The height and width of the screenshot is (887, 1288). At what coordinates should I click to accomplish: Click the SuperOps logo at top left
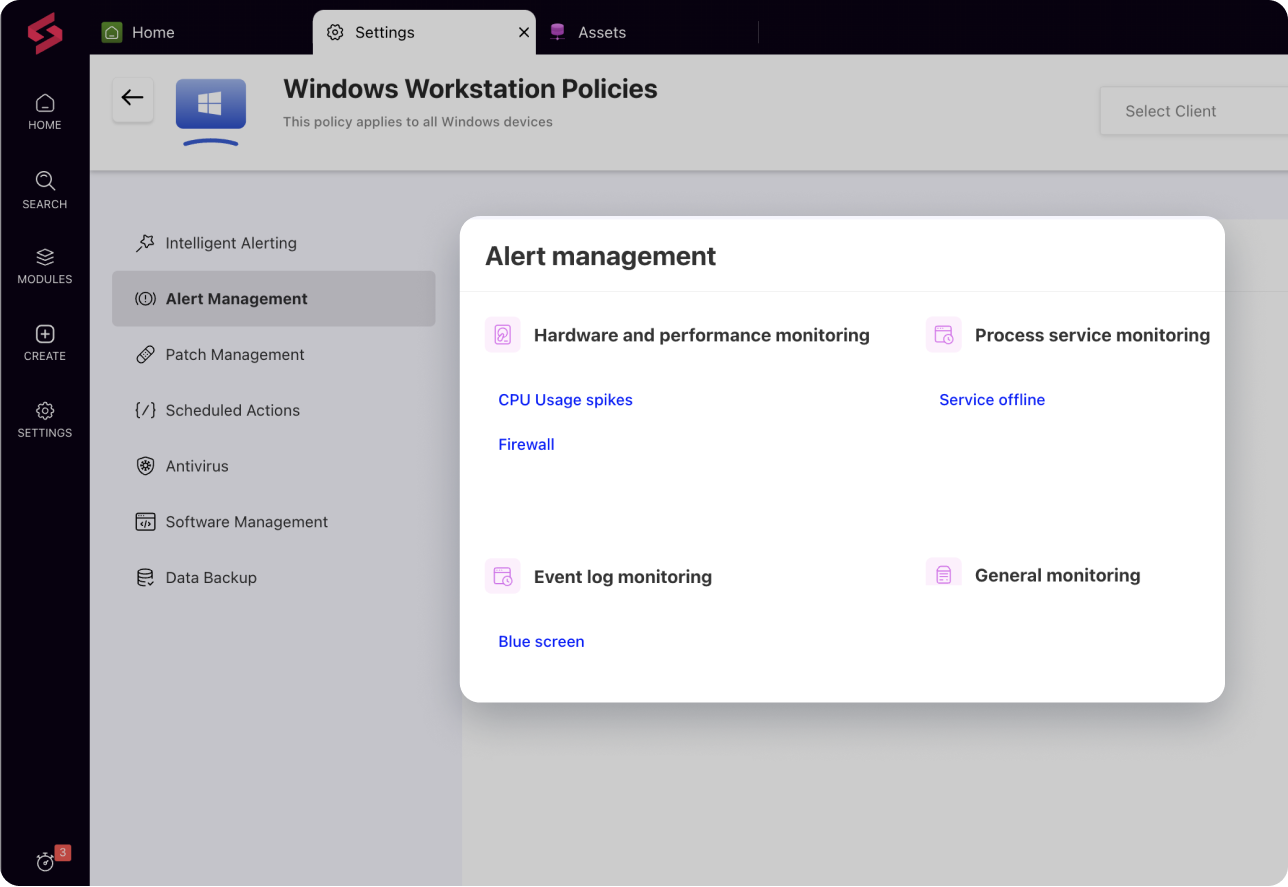coord(44,32)
